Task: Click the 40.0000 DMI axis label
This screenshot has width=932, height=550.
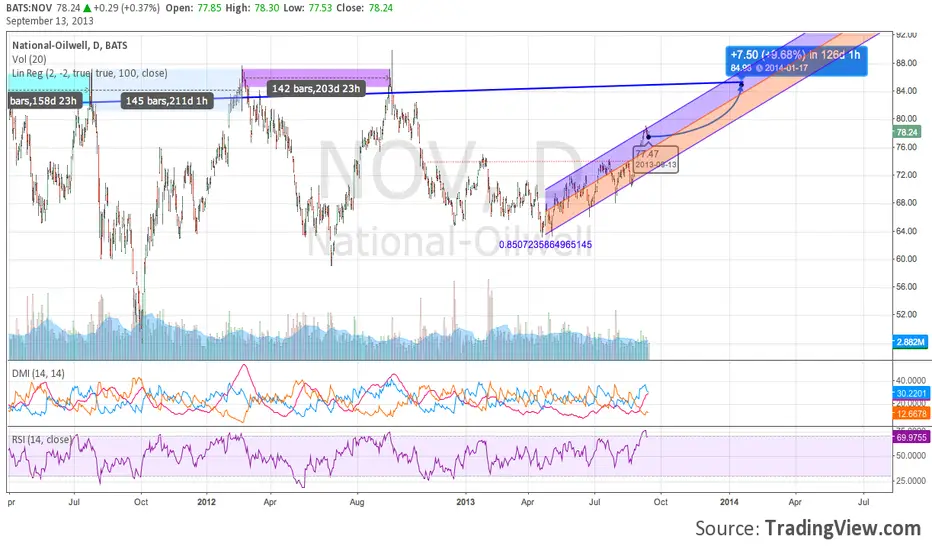Action: [911, 381]
